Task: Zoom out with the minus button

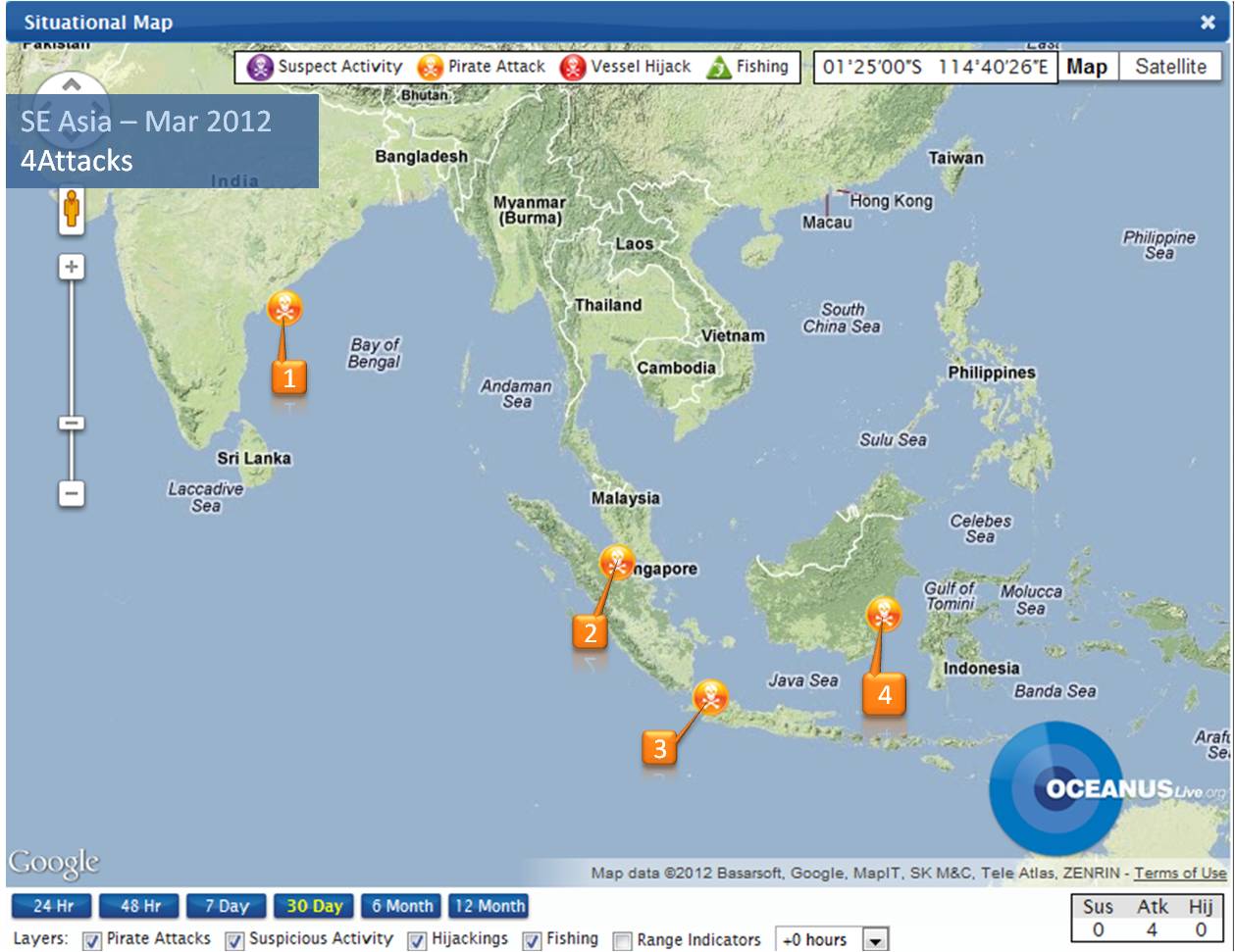Action: [71, 492]
